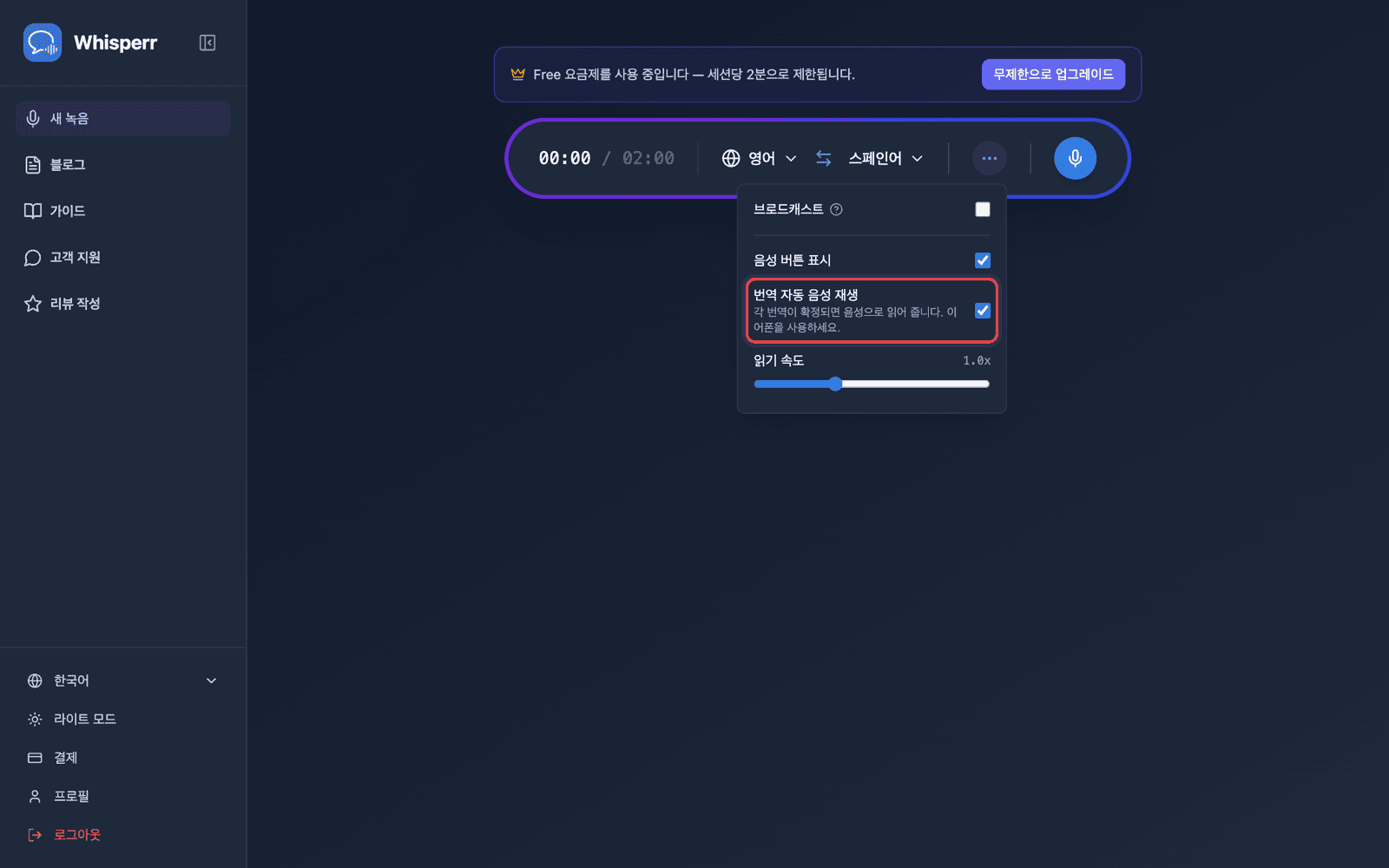This screenshot has width=1389, height=868.
Task: Open the 가이드 menu item
Action: (x=122, y=211)
